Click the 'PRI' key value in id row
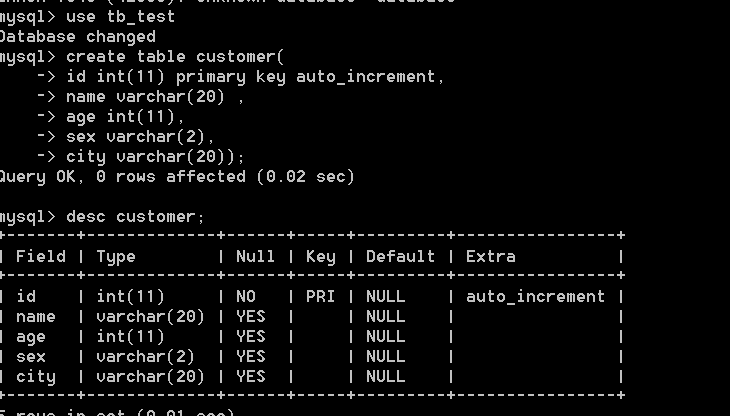Viewport: 730px width, 416px height. [x=320, y=297]
